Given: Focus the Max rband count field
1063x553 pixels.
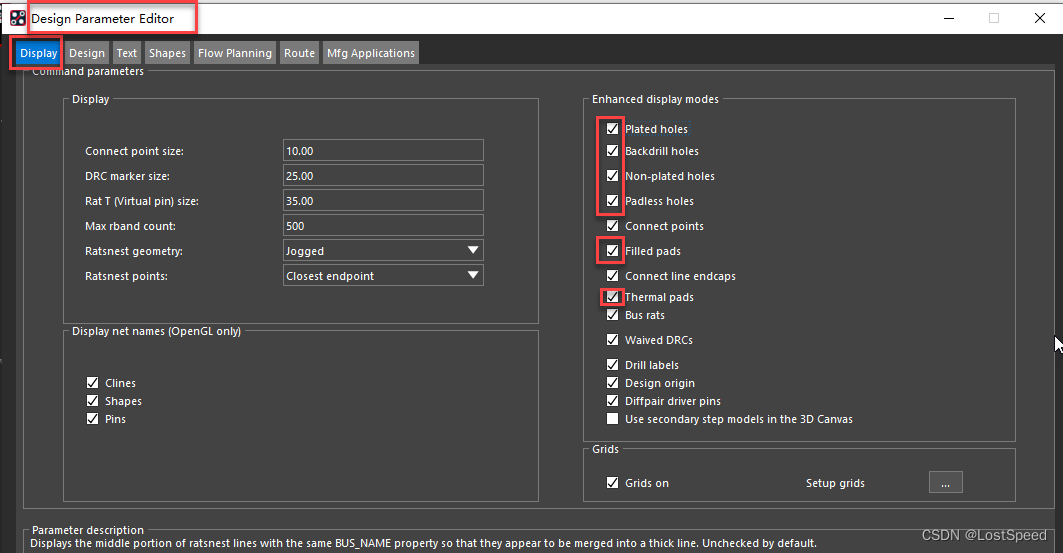Looking at the screenshot, I should click(x=383, y=226).
